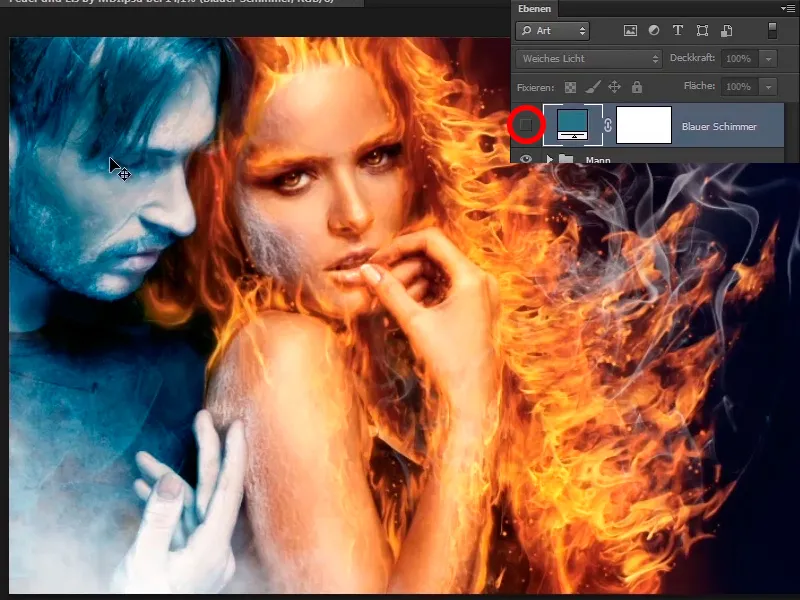This screenshot has height=600, width=800.
Task: Lock image pixels brush icon
Action: (592, 87)
